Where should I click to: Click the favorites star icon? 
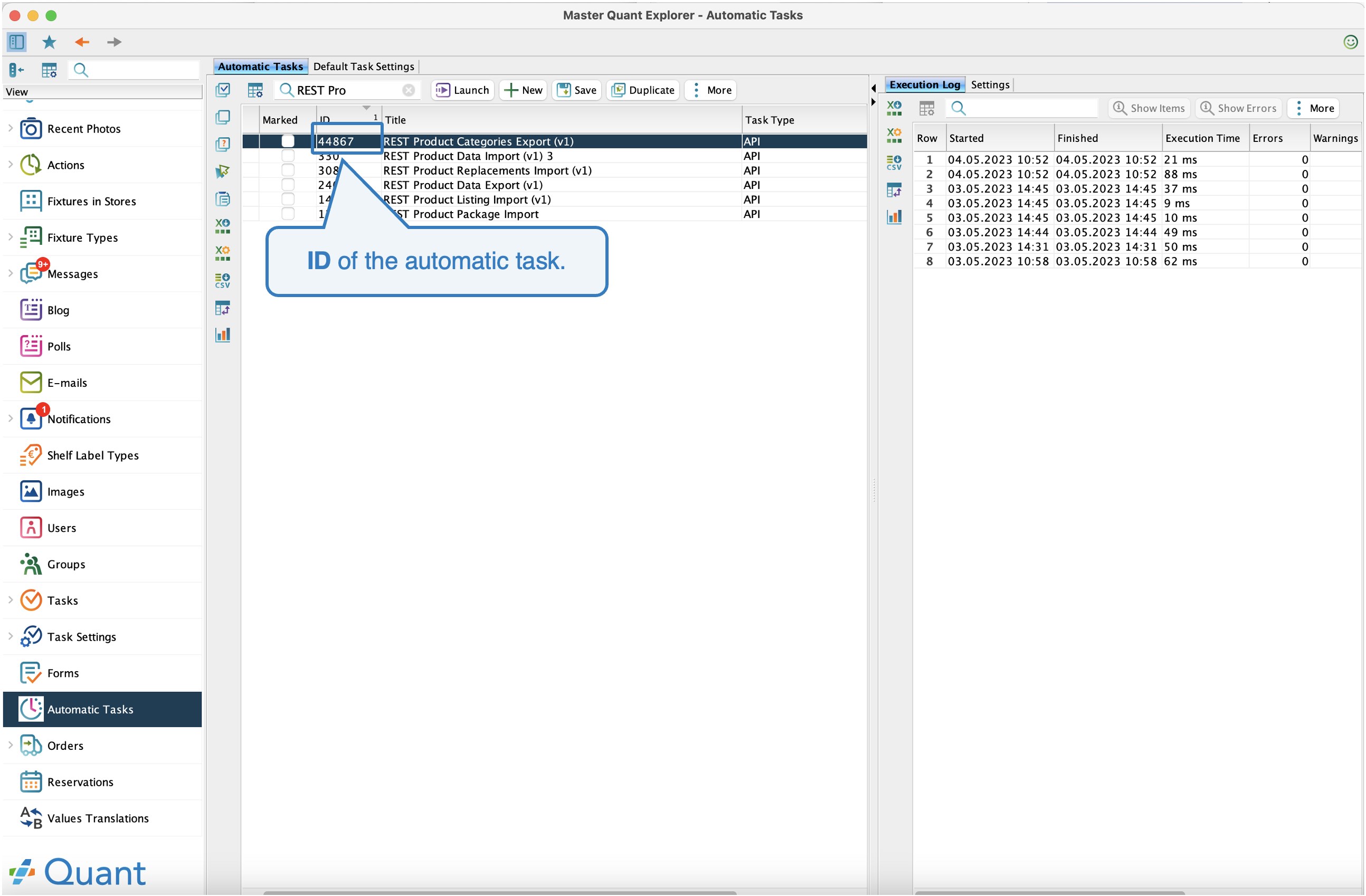(50, 42)
